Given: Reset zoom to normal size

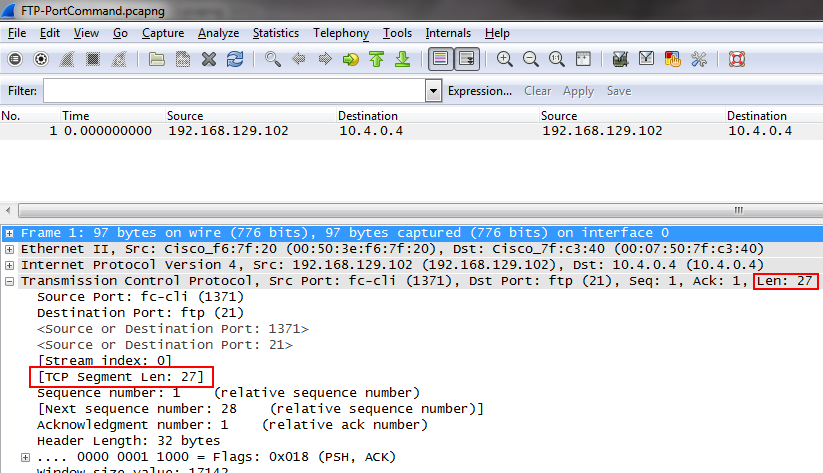Looking at the screenshot, I should (x=556, y=59).
